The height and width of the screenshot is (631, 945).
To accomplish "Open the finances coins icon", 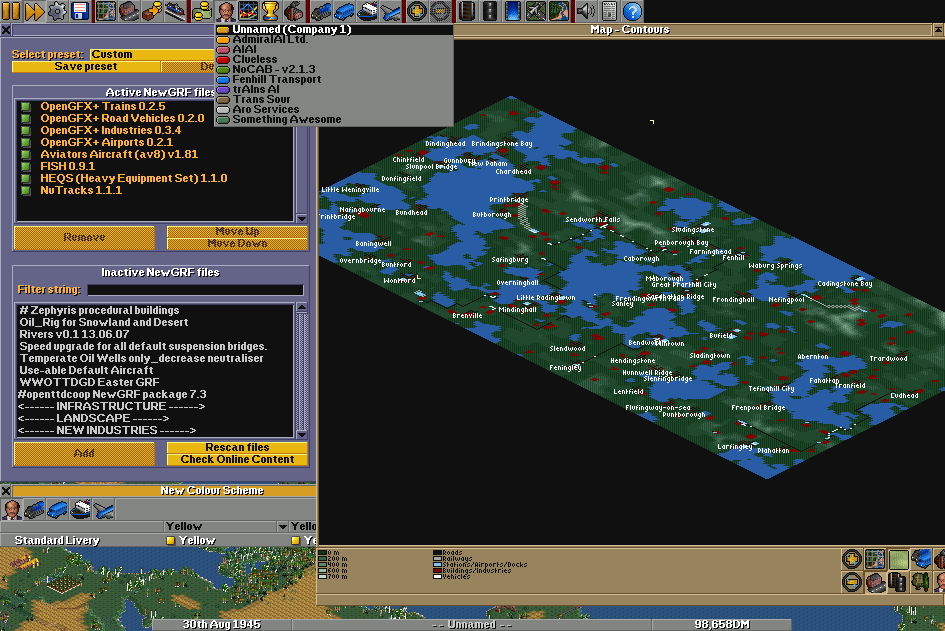I will (x=201, y=11).
